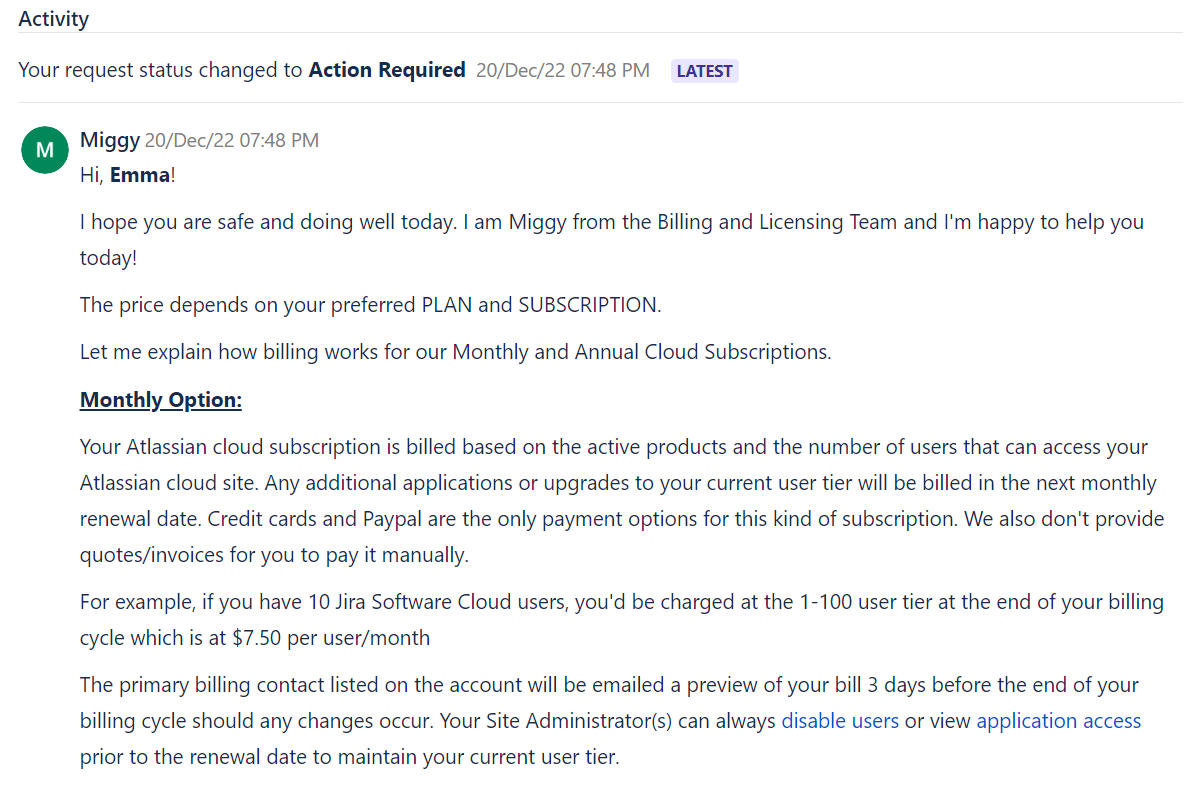Screen dimensions: 1196x785
Task: Click the status change timestamp
Action: pos(562,71)
